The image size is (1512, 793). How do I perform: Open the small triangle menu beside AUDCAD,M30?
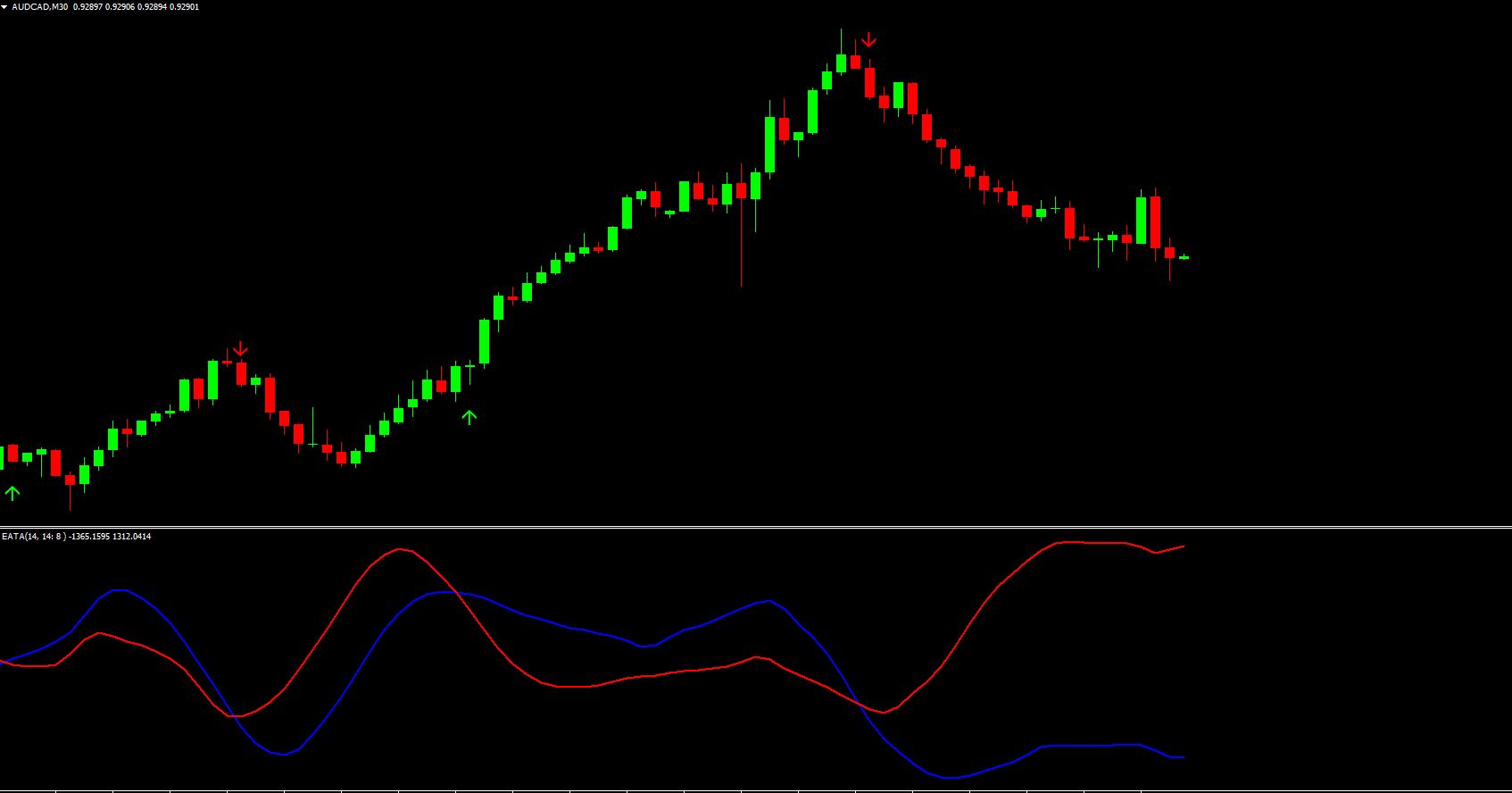coord(4,7)
